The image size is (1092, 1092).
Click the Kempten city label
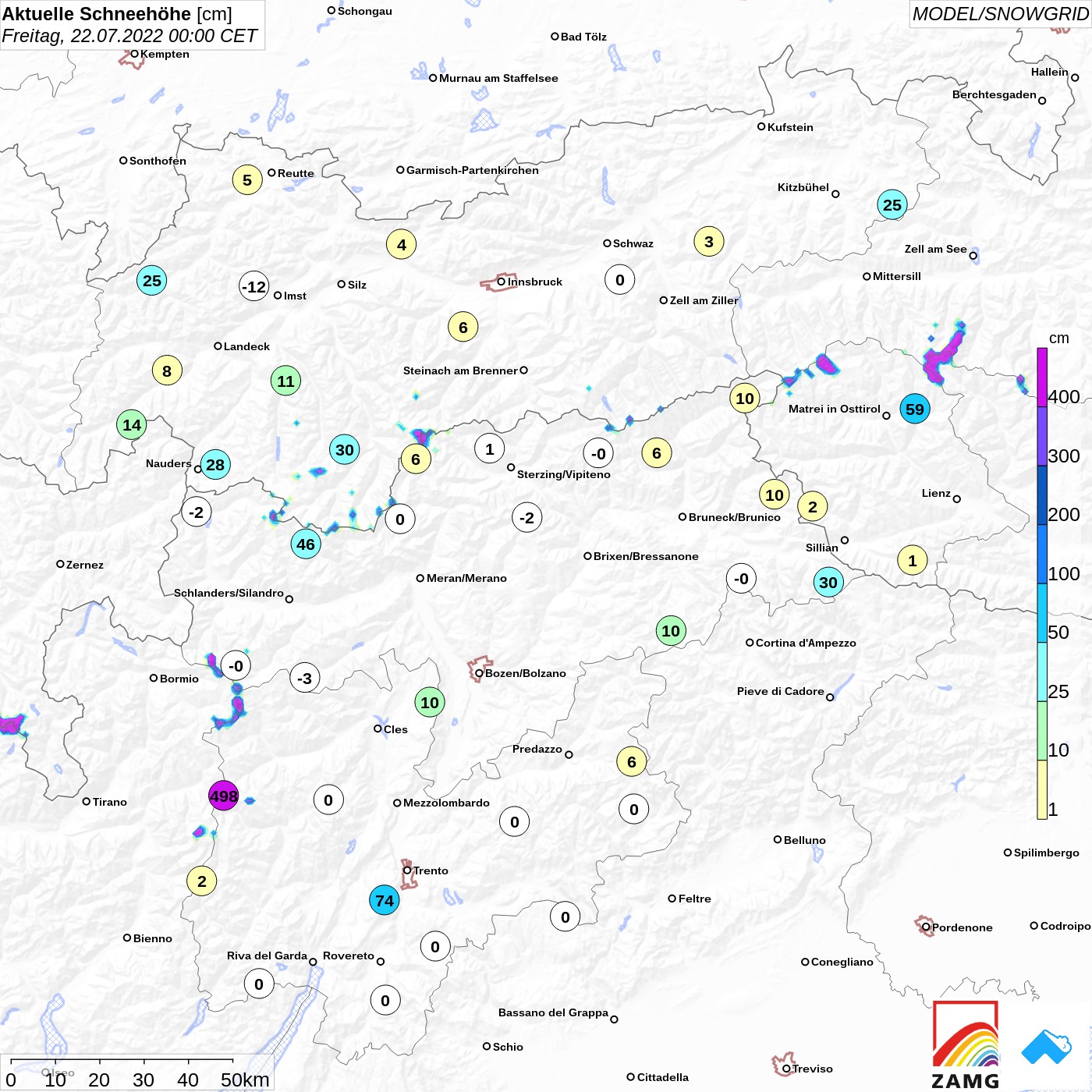(165, 54)
